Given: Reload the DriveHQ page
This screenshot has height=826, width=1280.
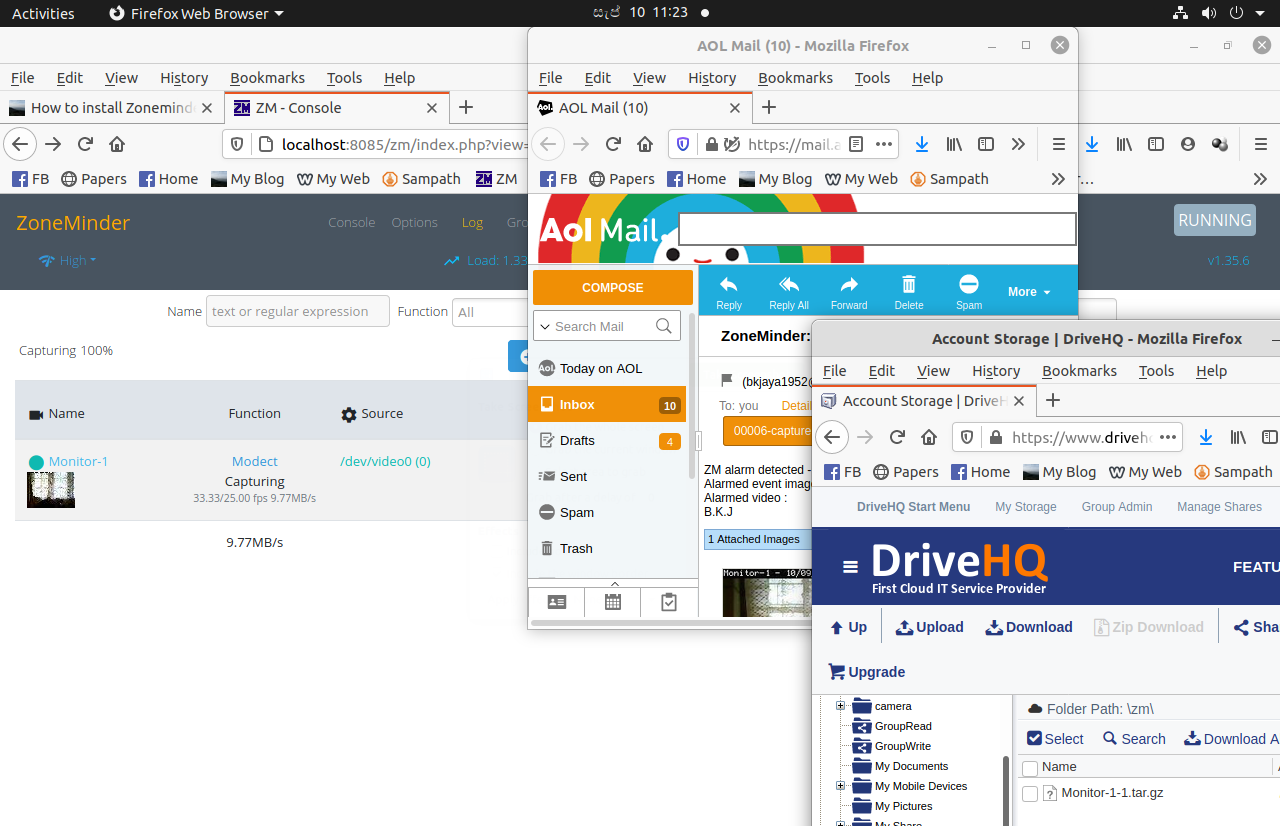Looking at the screenshot, I should point(897,437).
